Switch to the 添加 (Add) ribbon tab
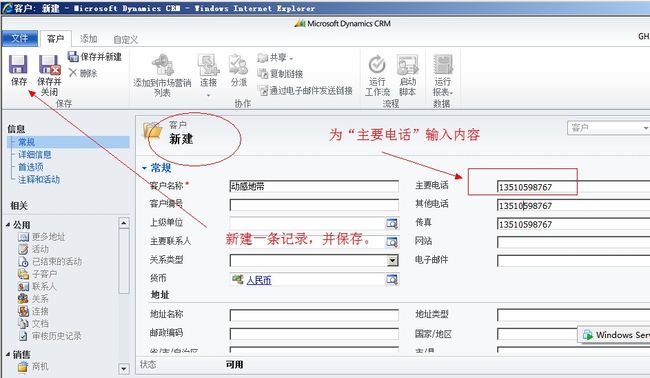The image size is (650, 378). coord(88,39)
